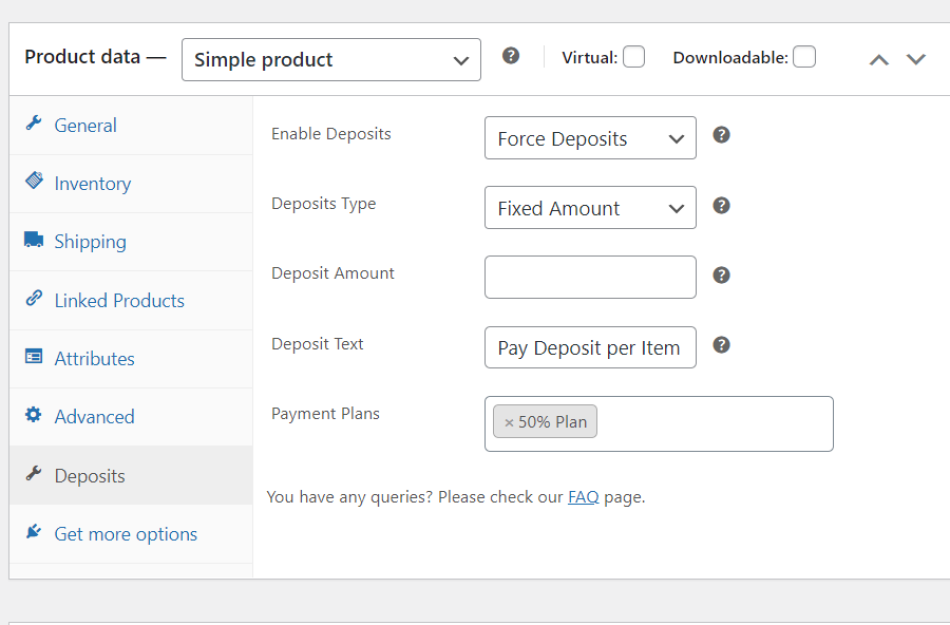Viewport: 950px width, 625px height.
Task: Click the help icon beside Deposit Amount
Action: click(721, 275)
